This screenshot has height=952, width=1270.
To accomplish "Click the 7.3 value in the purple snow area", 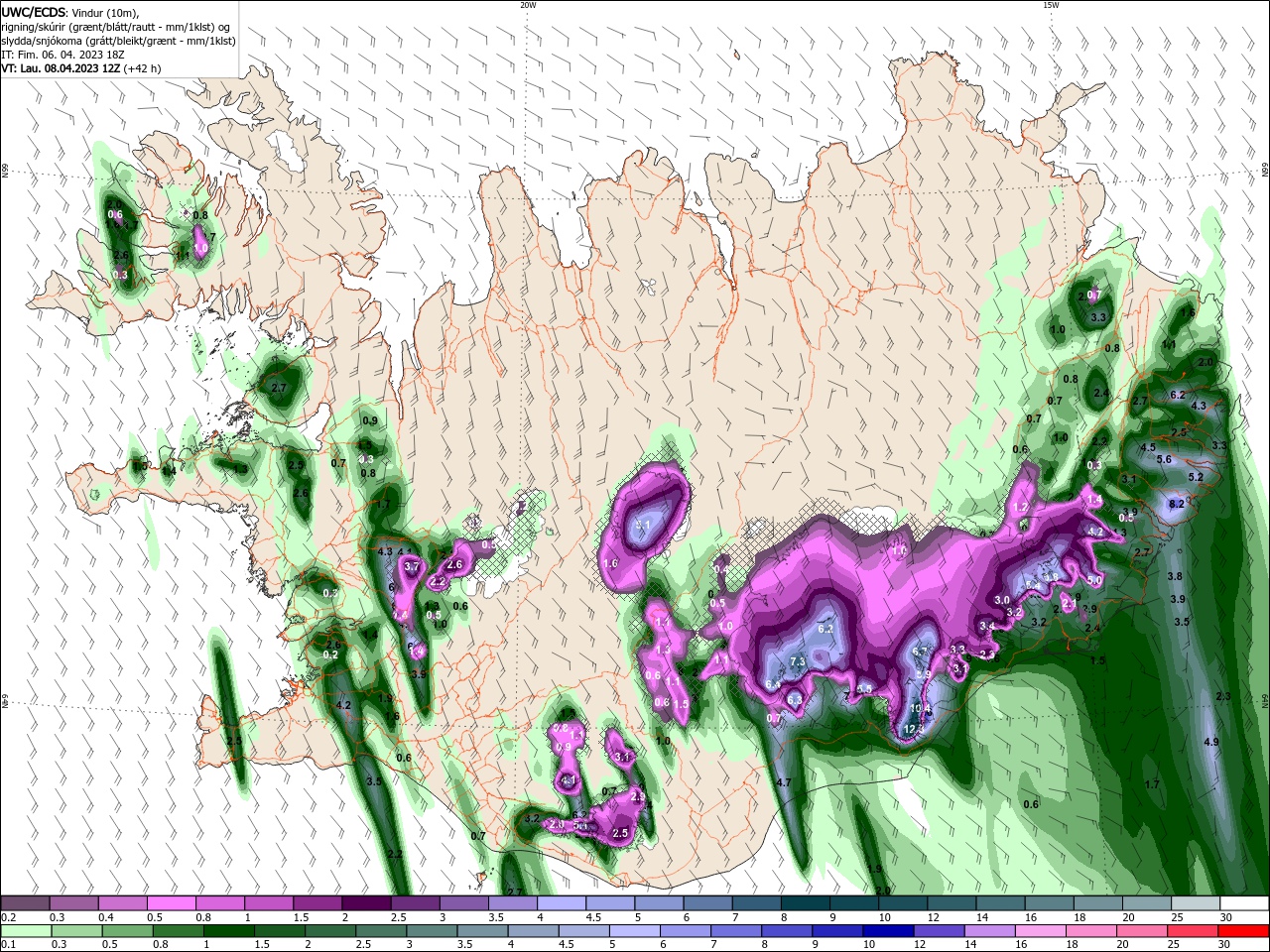I will pyautogui.click(x=797, y=661).
